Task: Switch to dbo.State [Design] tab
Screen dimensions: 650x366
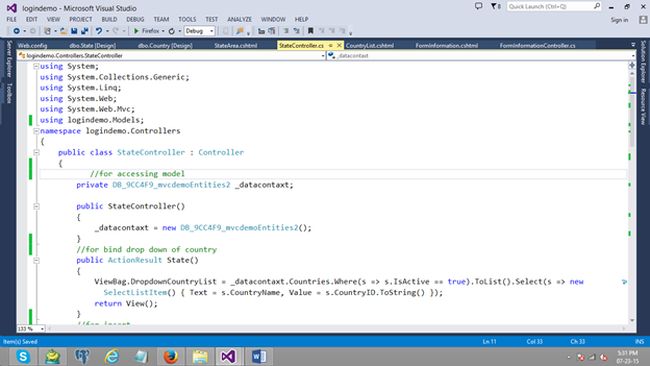Action: pyautogui.click(x=92, y=46)
